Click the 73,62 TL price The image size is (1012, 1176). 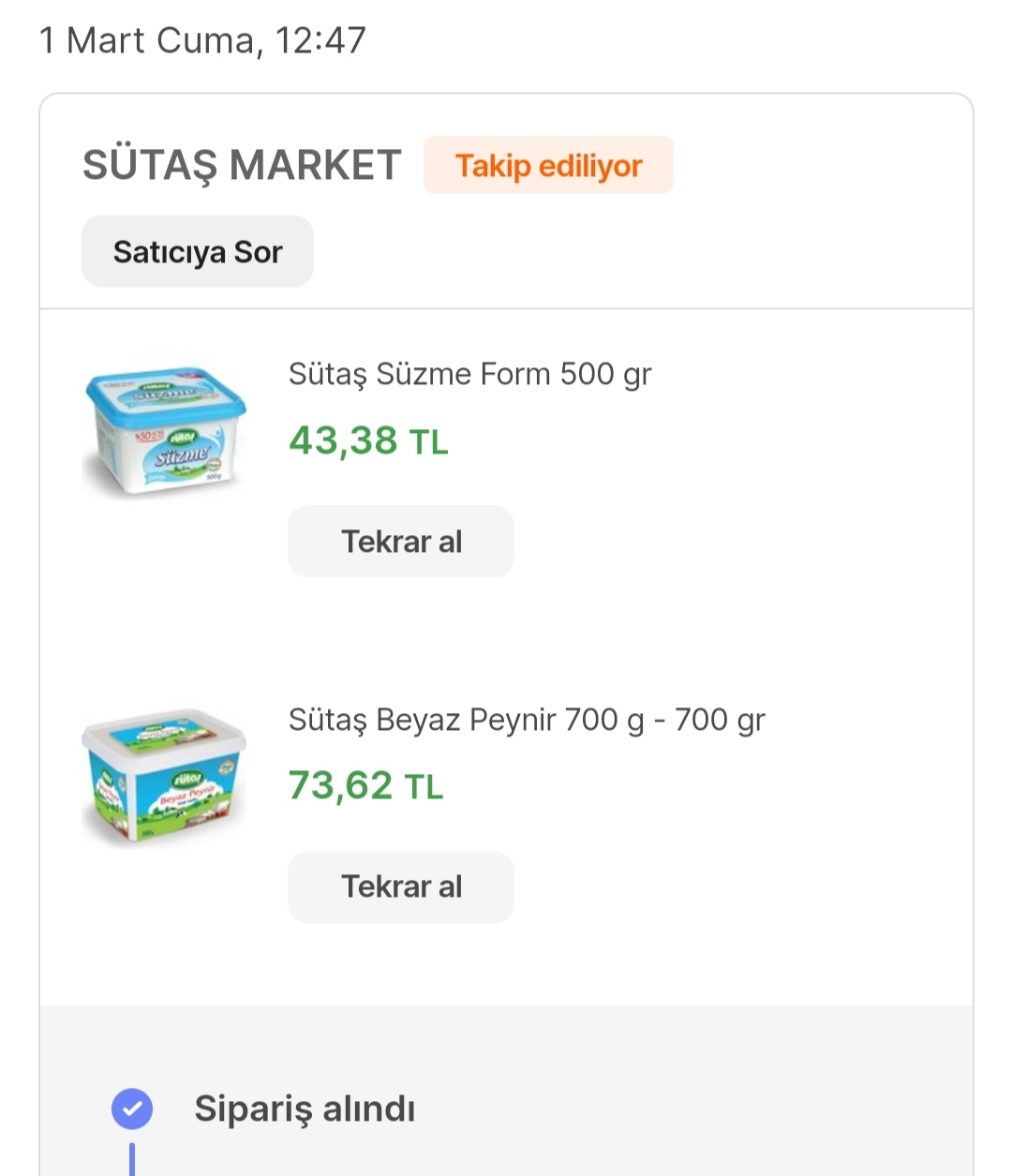tap(365, 785)
